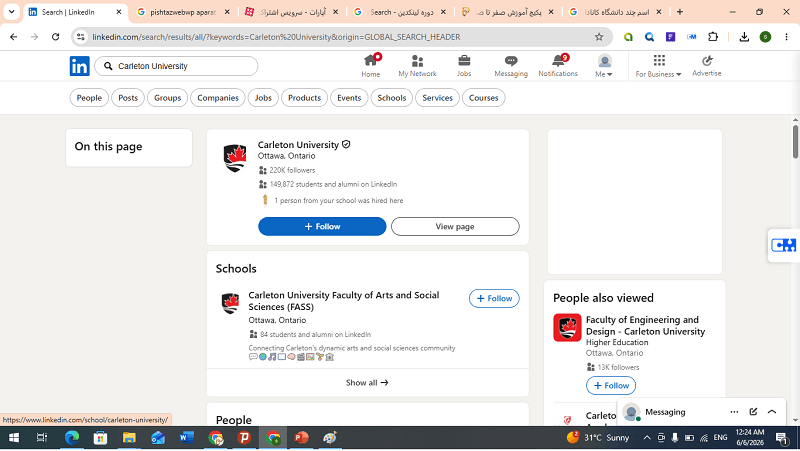Click the floating blue side widget icon
Viewport: 800px width, 451px height.
coord(783,245)
